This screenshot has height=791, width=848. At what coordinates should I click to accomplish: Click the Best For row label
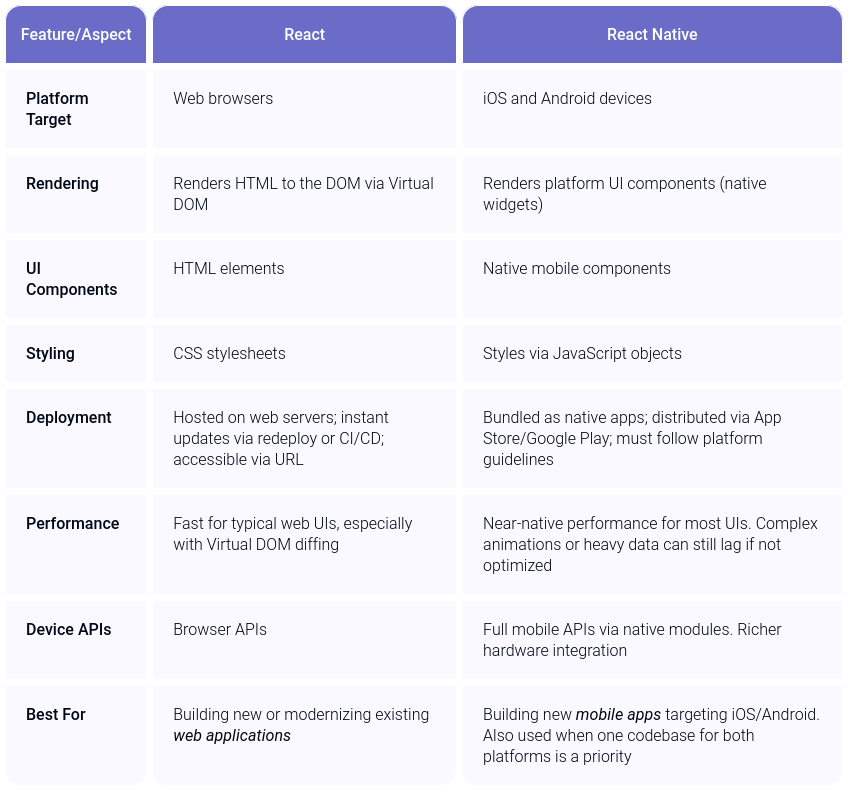coord(56,714)
